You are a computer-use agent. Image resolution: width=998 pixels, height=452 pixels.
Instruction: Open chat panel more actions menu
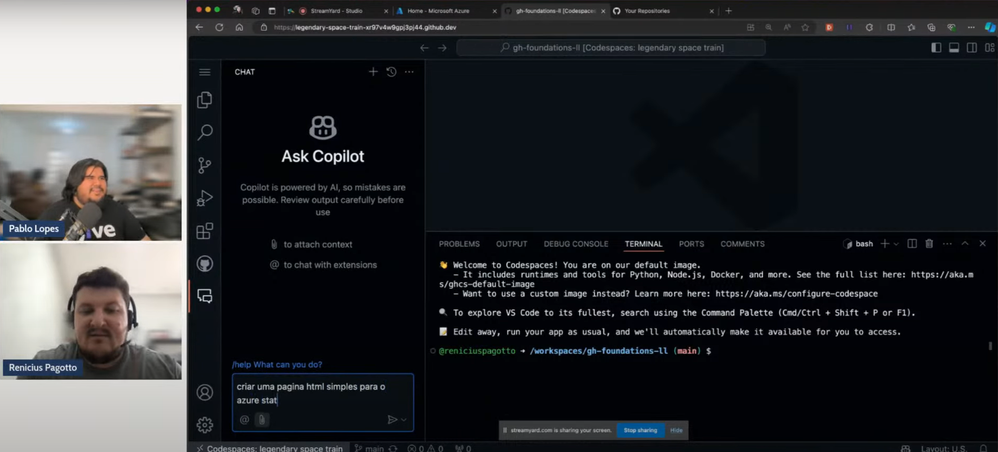click(409, 72)
